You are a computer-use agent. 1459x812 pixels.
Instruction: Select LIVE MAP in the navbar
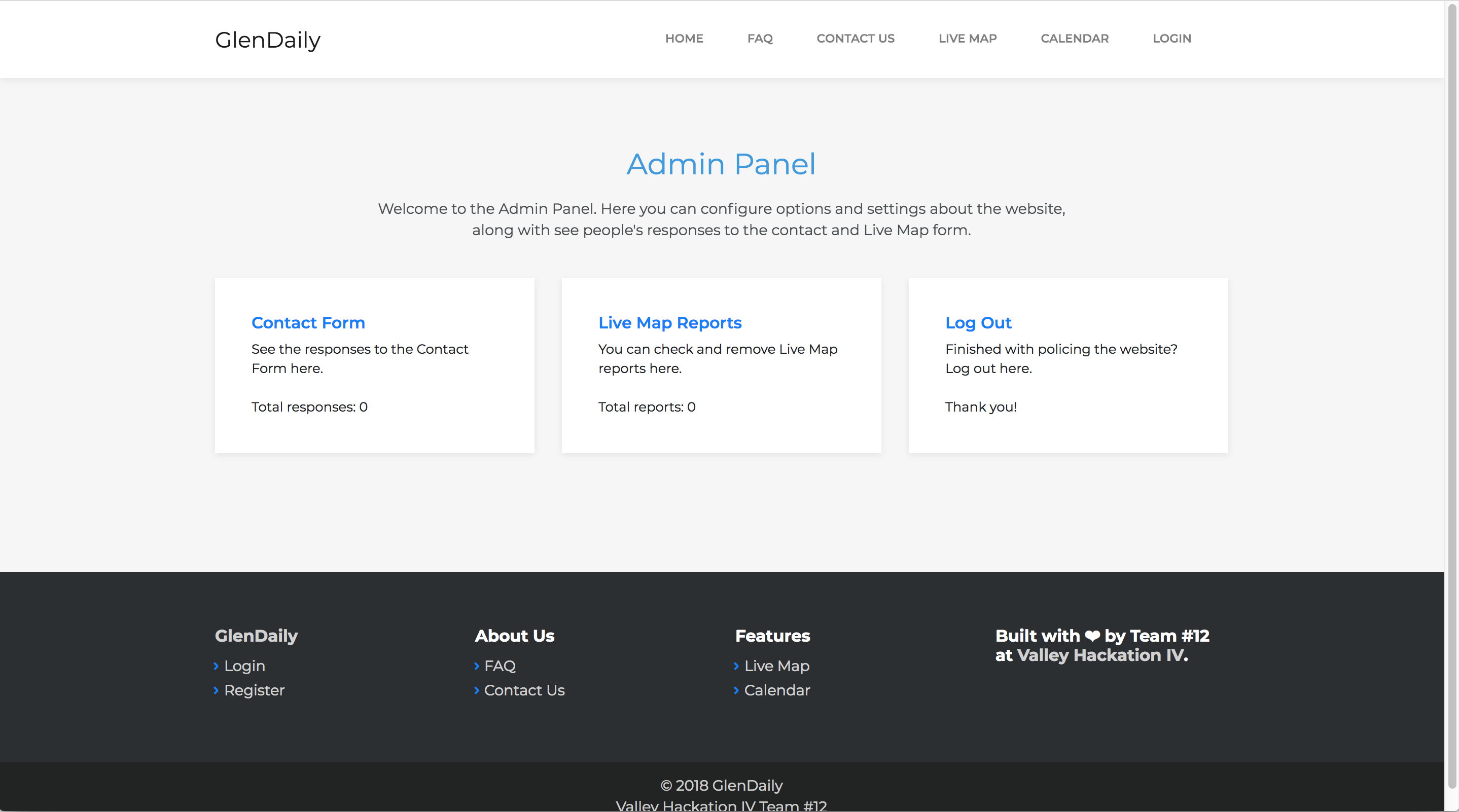coord(968,39)
